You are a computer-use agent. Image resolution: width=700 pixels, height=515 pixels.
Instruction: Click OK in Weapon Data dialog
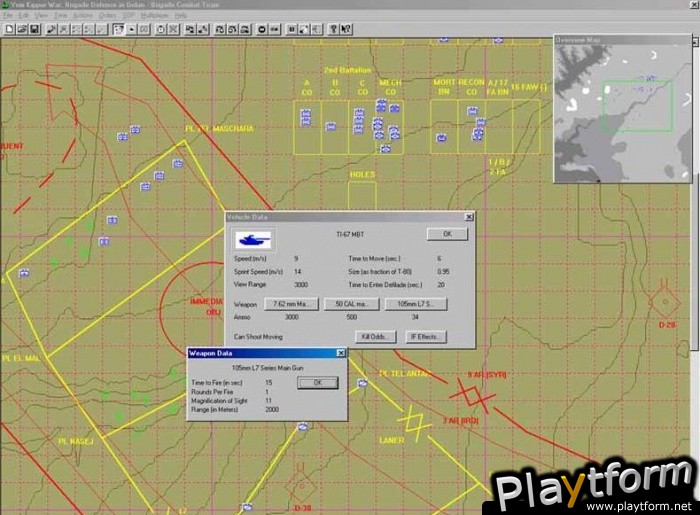pyautogui.click(x=317, y=382)
